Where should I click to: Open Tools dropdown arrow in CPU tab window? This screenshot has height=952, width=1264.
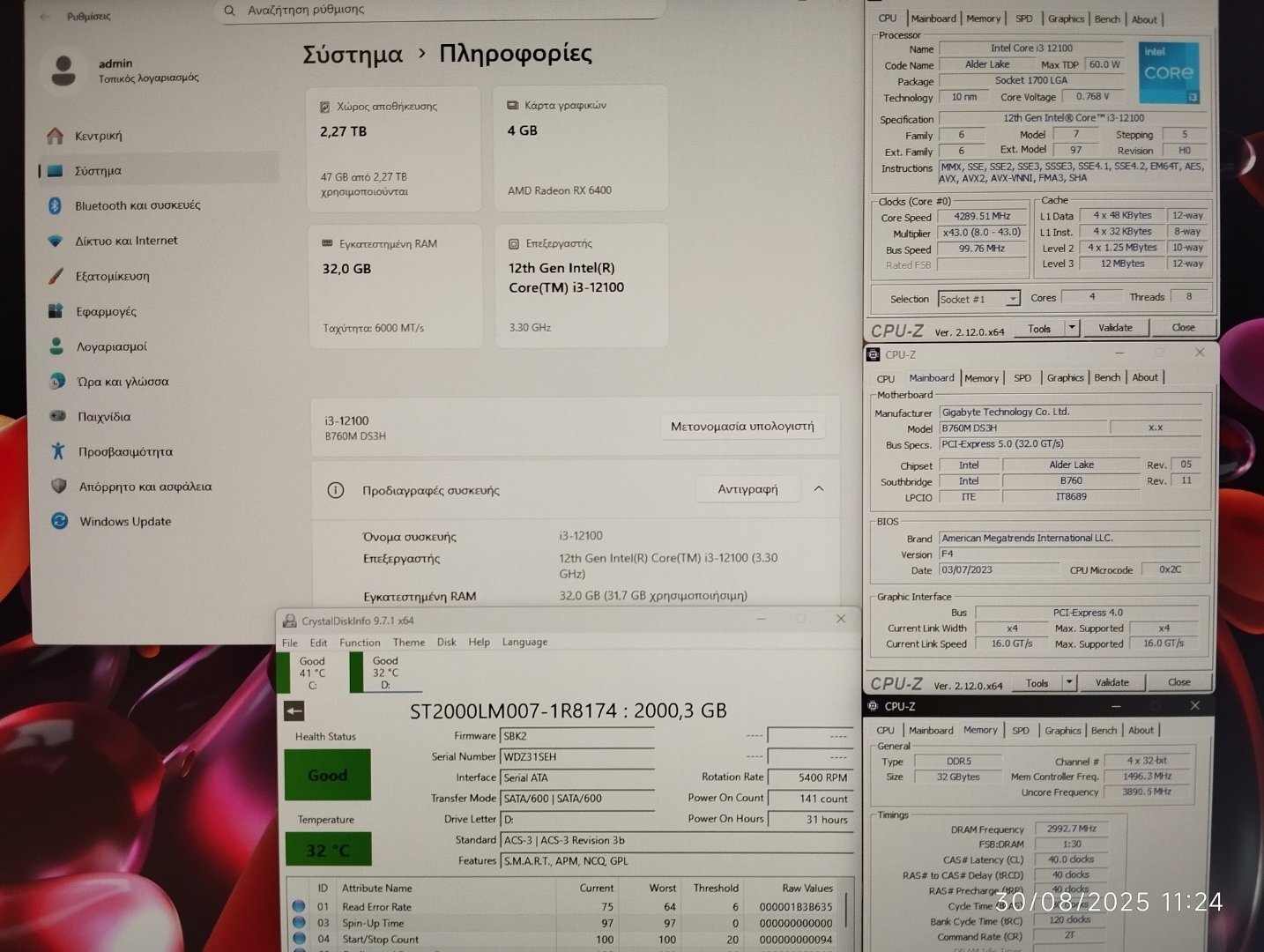click(1072, 328)
